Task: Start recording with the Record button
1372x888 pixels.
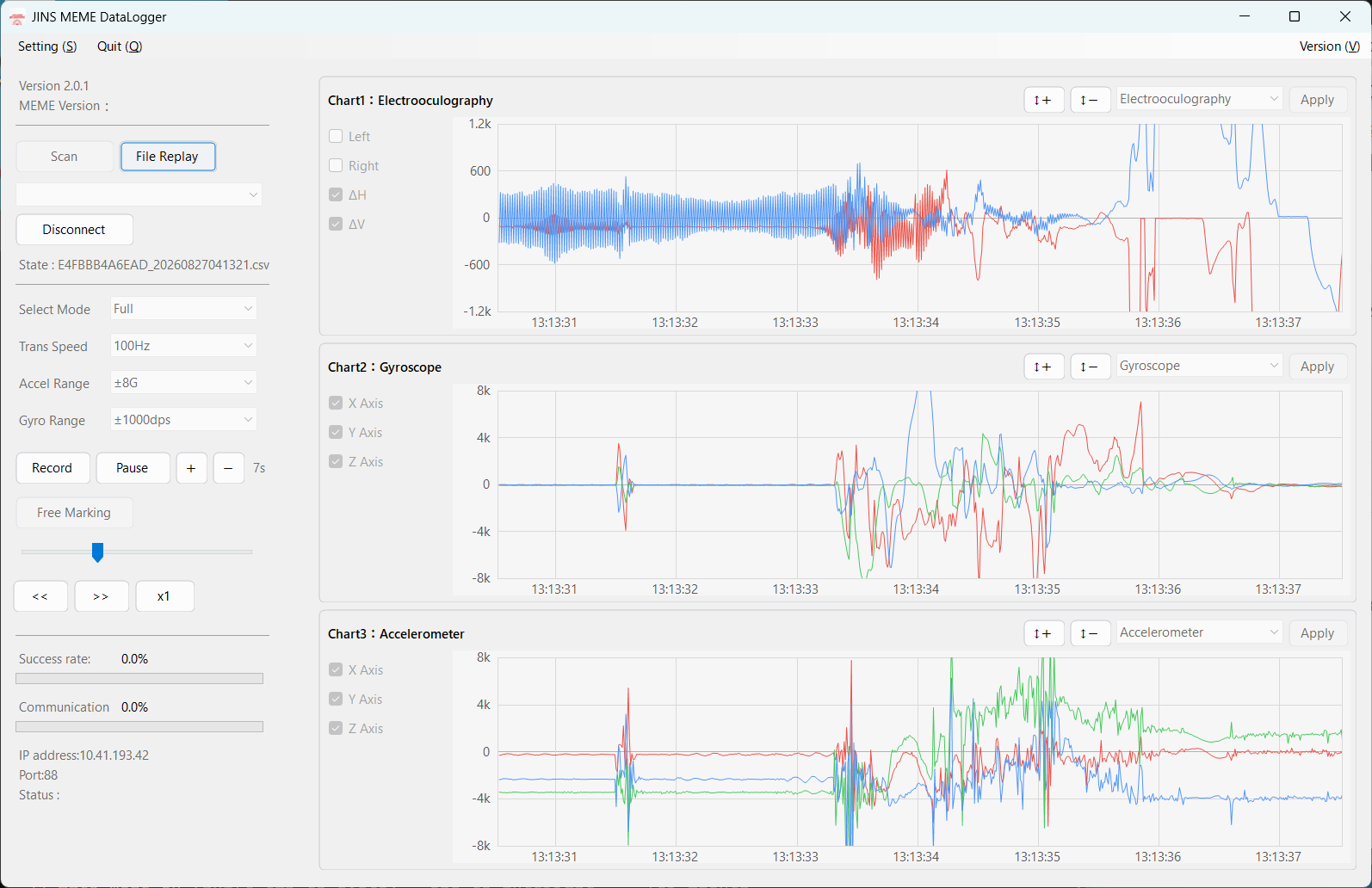Action: (53, 468)
